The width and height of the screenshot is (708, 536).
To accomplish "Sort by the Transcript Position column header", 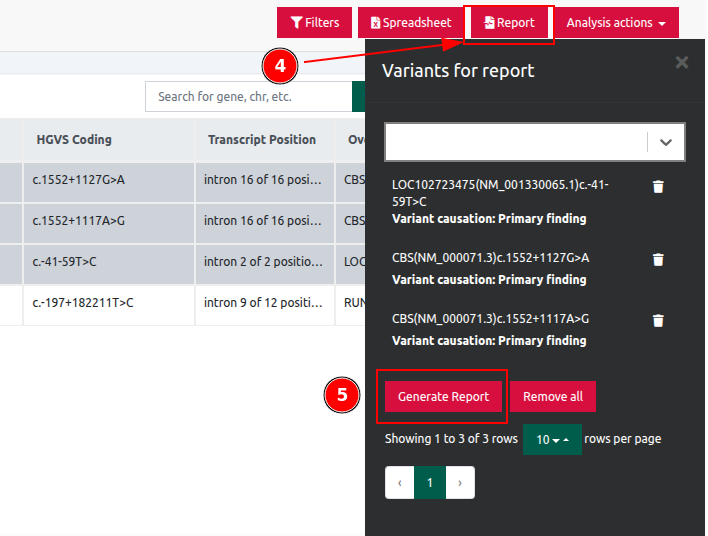I will pos(262,140).
